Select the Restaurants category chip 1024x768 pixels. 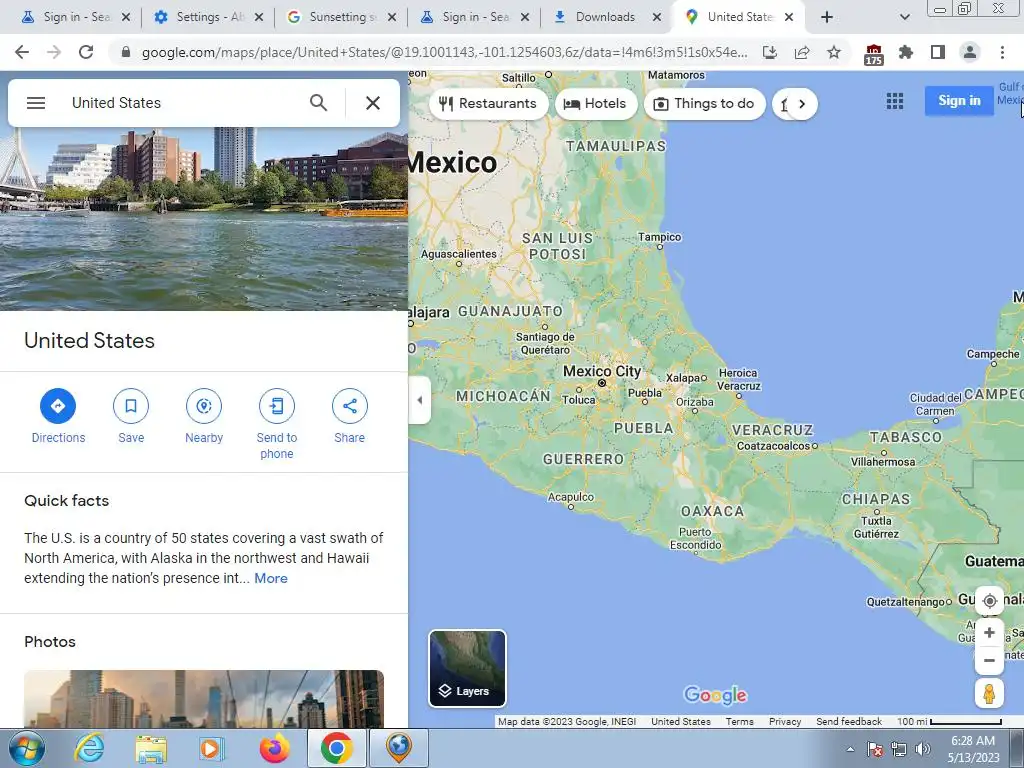488,103
